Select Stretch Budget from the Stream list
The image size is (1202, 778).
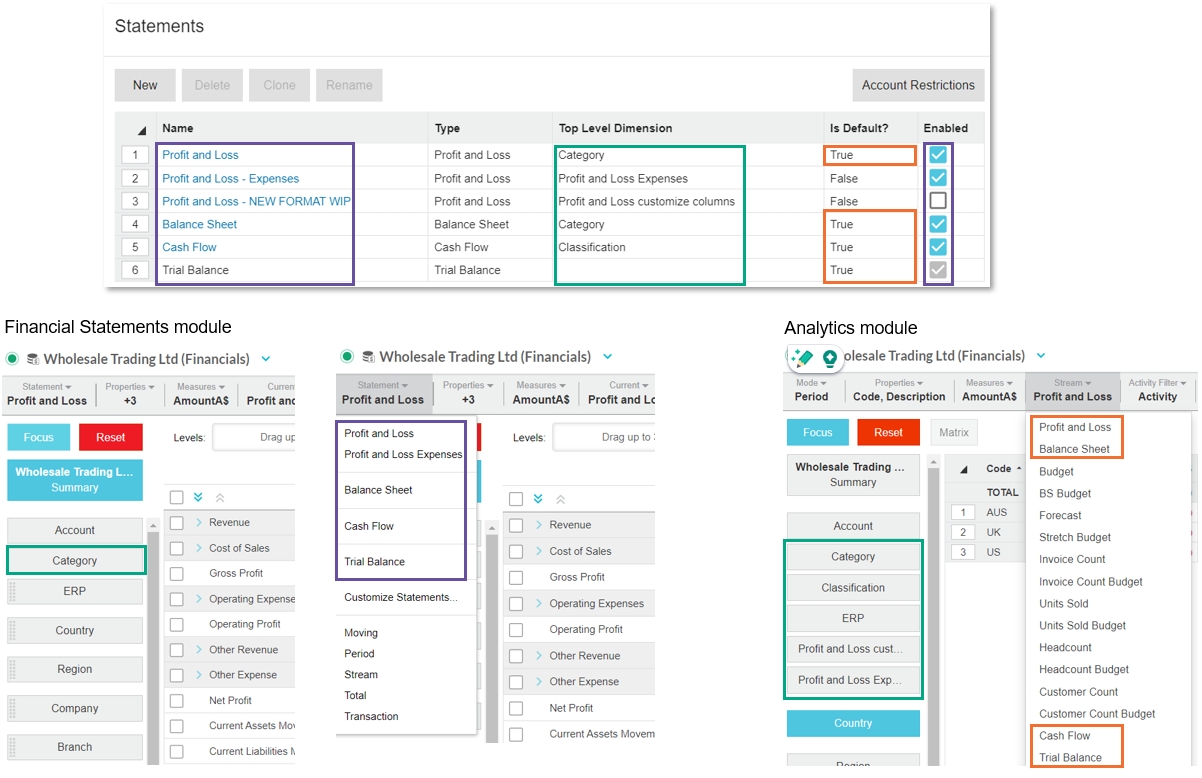click(x=1074, y=537)
